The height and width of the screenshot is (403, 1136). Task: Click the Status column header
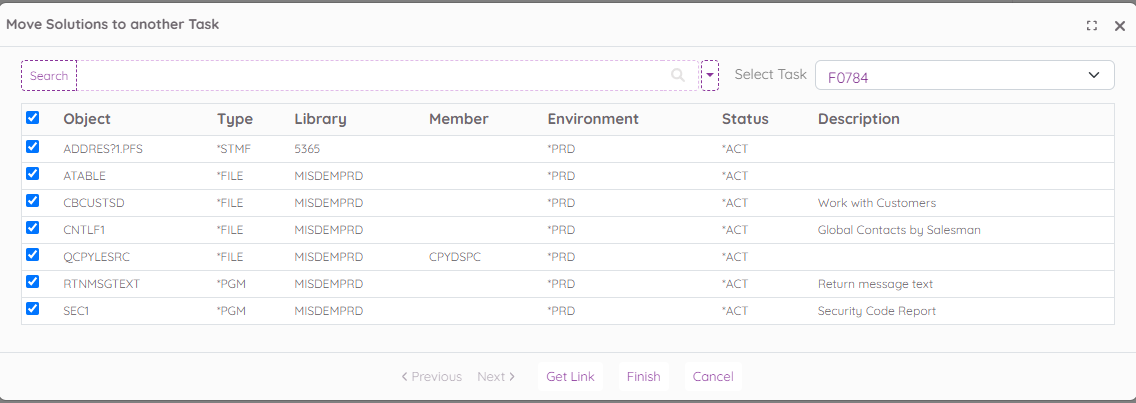(745, 119)
